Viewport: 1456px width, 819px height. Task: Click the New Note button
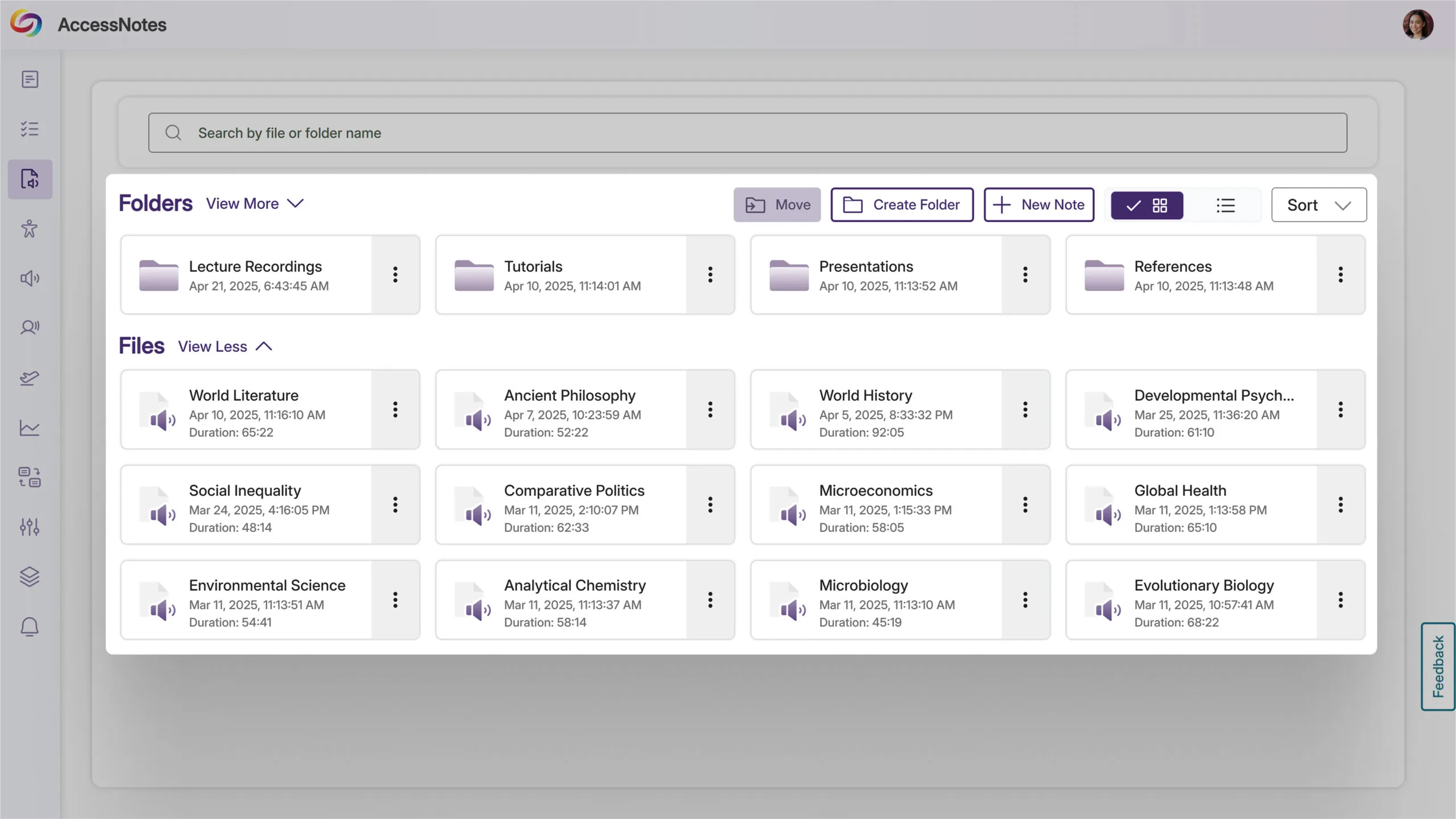1039,205
